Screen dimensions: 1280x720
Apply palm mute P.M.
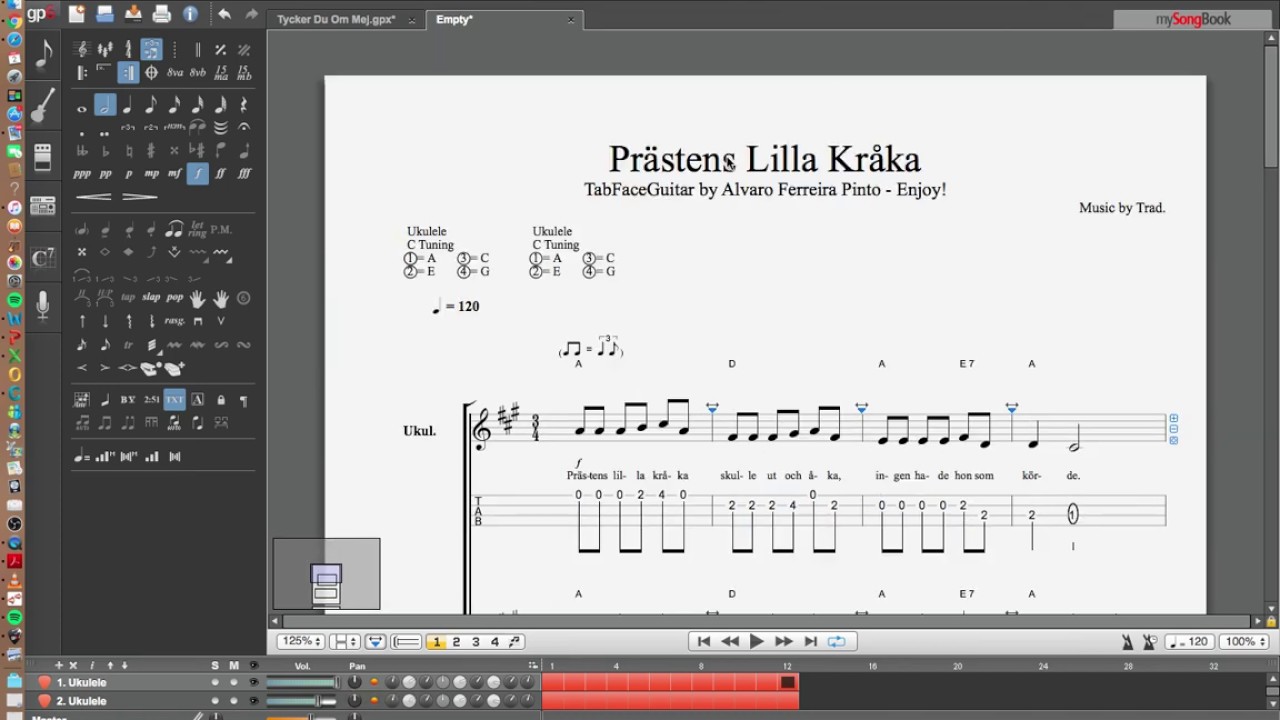tap(221, 229)
